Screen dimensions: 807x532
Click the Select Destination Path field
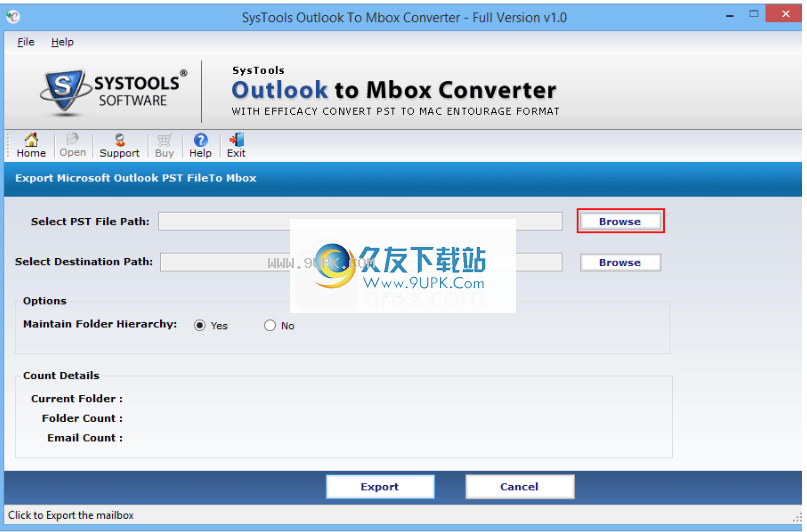[x=361, y=262]
